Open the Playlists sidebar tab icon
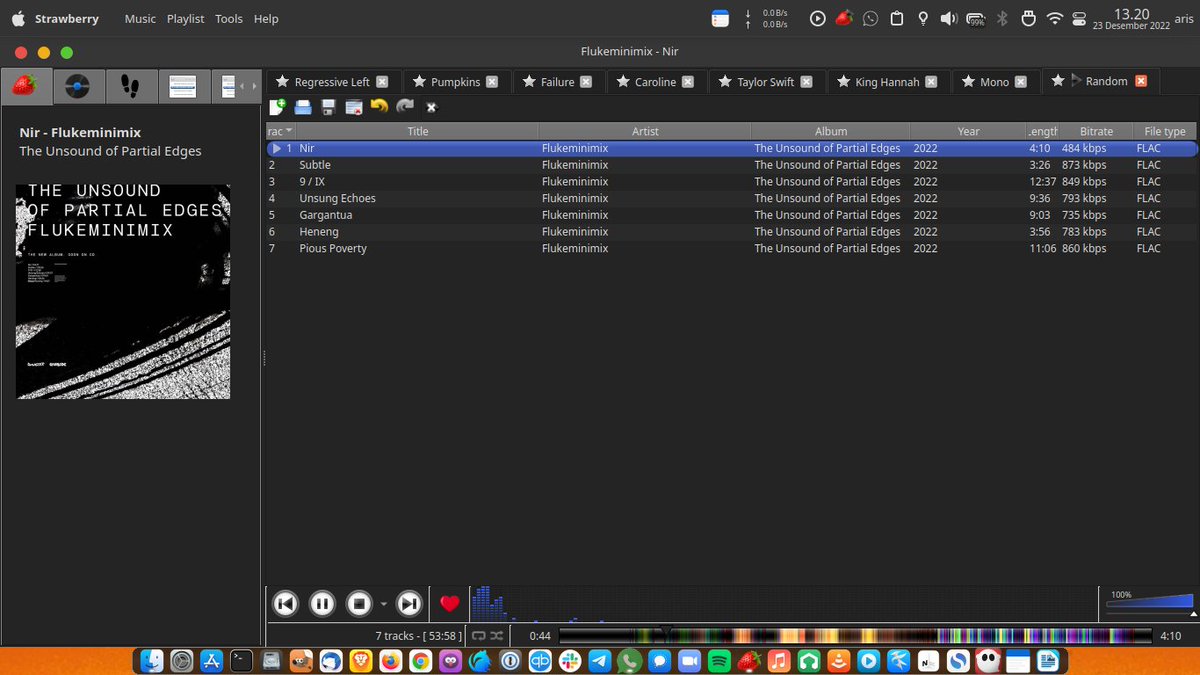This screenshot has width=1200, height=675. (x=183, y=86)
